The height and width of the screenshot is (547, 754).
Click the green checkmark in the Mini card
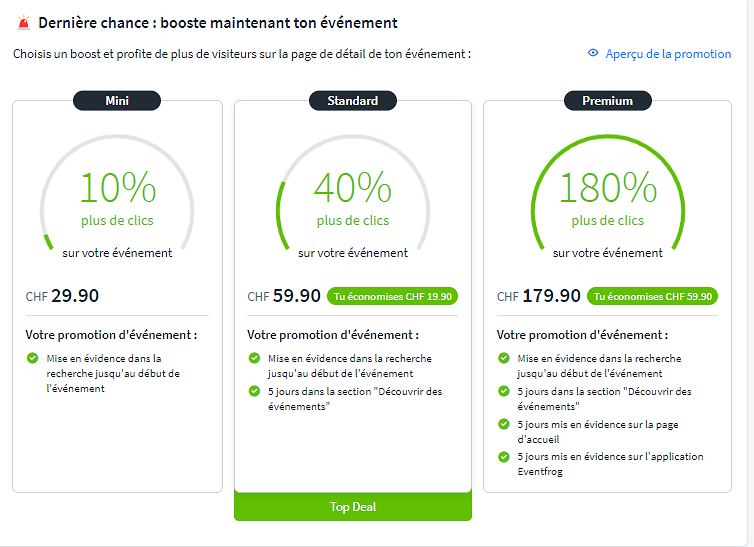(33, 358)
